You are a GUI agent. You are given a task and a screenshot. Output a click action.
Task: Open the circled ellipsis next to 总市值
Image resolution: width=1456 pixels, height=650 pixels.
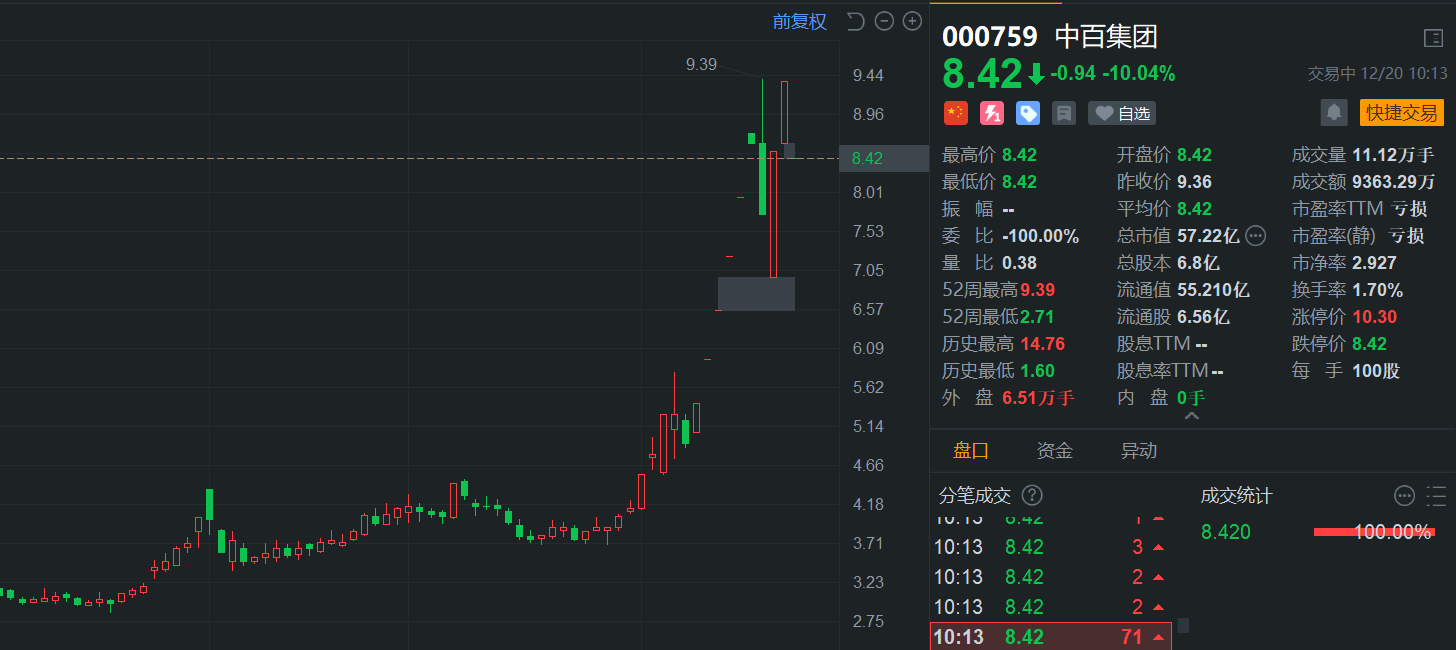point(1256,236)
